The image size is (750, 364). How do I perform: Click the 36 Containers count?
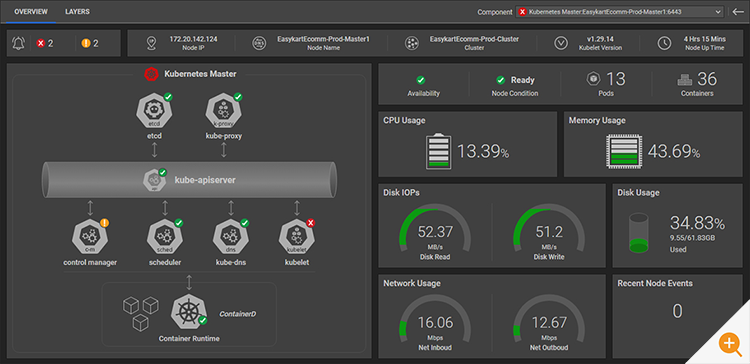pyautogui.click(x=707, y=79)
